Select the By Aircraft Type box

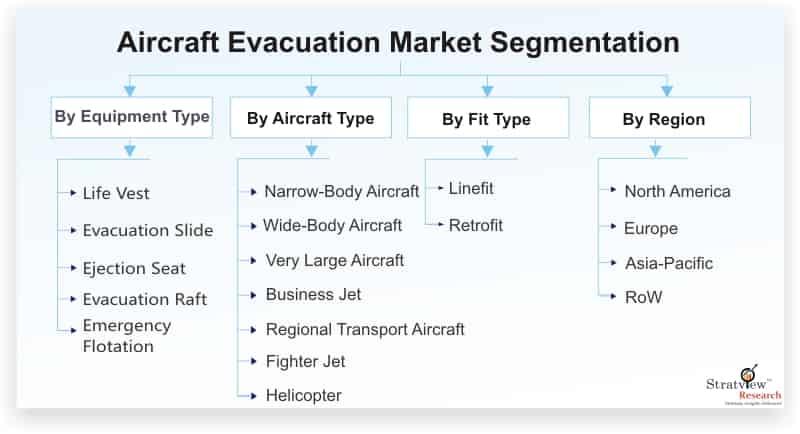click(311, 118)
